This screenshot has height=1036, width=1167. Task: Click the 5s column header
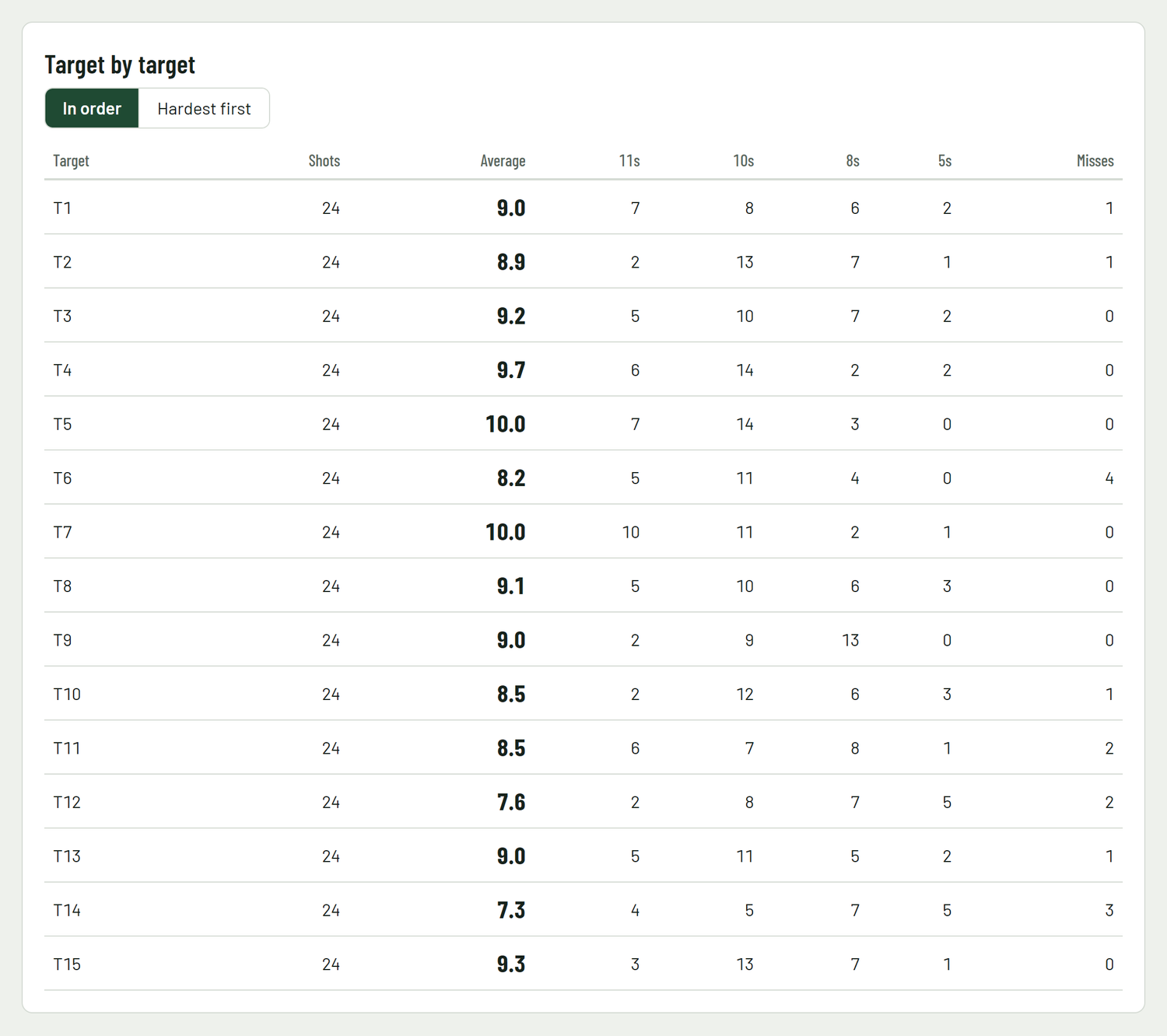click(944, 161)
